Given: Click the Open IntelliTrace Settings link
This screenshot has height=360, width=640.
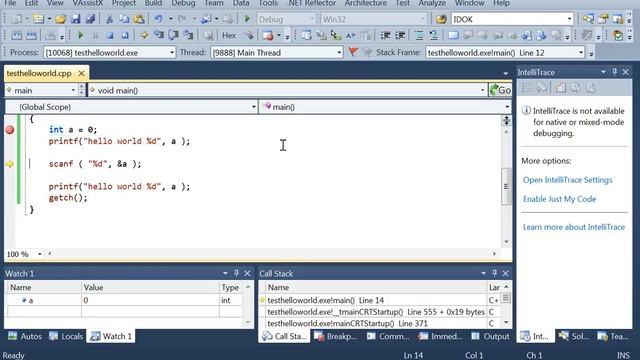Looking at the screenshot, I should coord(567,180).
